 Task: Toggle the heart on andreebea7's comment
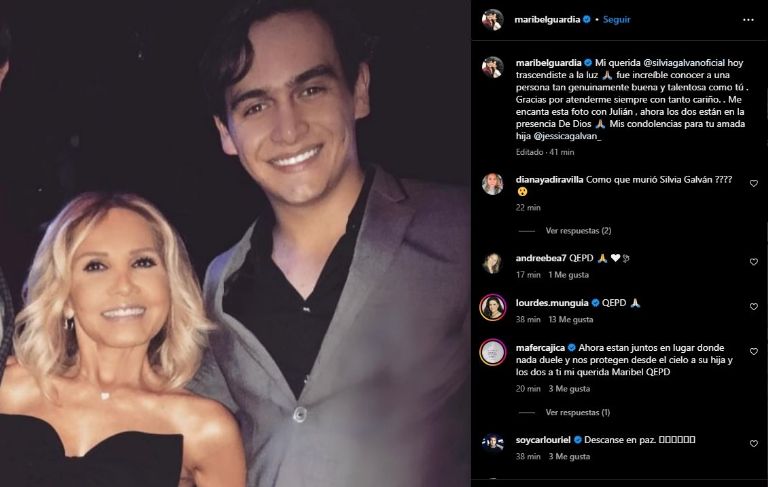[x=752, y=261]
